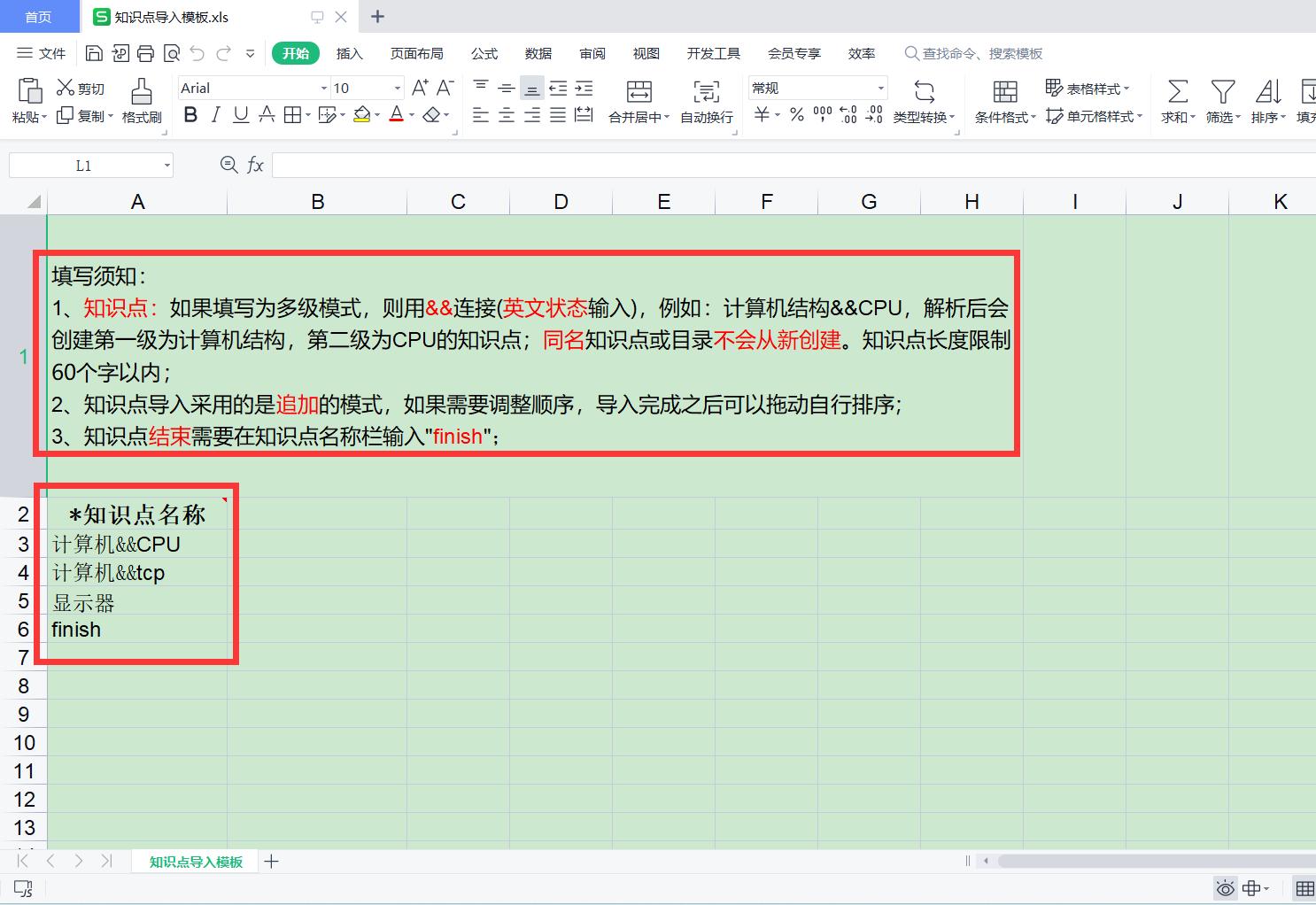
Task: Click the Save icon in quick toolbar
Action: tap(94, 54)
